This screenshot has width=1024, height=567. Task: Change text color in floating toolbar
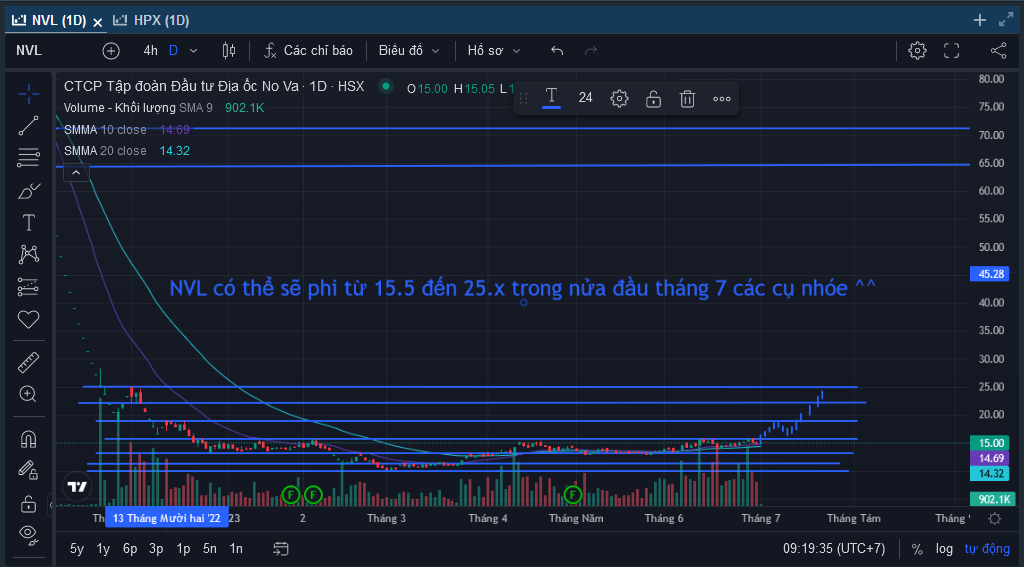(x=551, y=98)
